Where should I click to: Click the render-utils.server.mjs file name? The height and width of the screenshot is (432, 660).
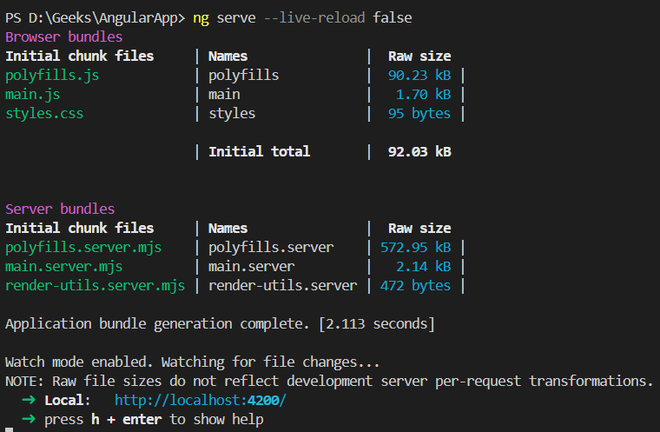[95, 285]
